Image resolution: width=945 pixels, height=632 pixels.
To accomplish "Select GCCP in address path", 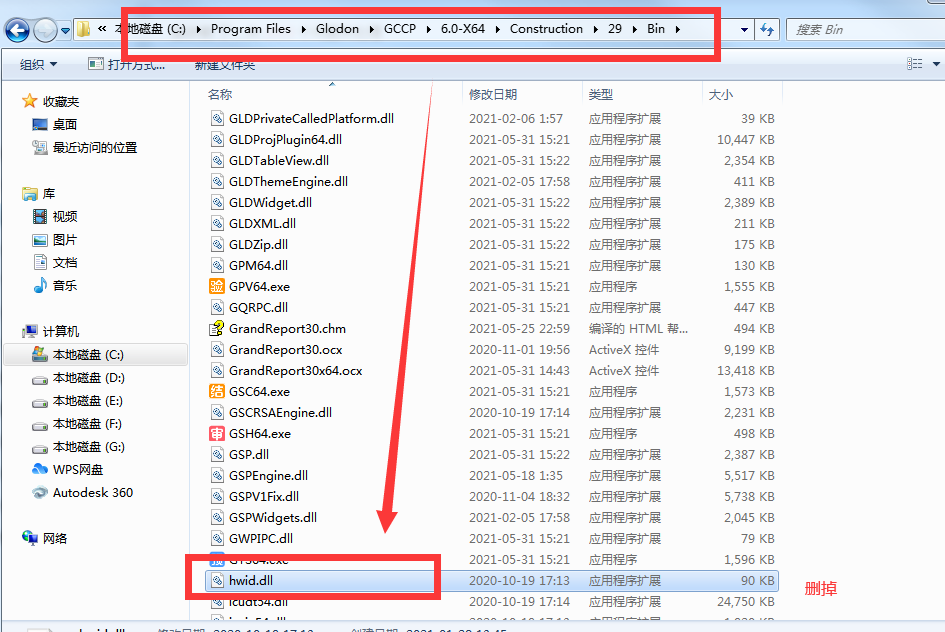I will tap(400, 29).
